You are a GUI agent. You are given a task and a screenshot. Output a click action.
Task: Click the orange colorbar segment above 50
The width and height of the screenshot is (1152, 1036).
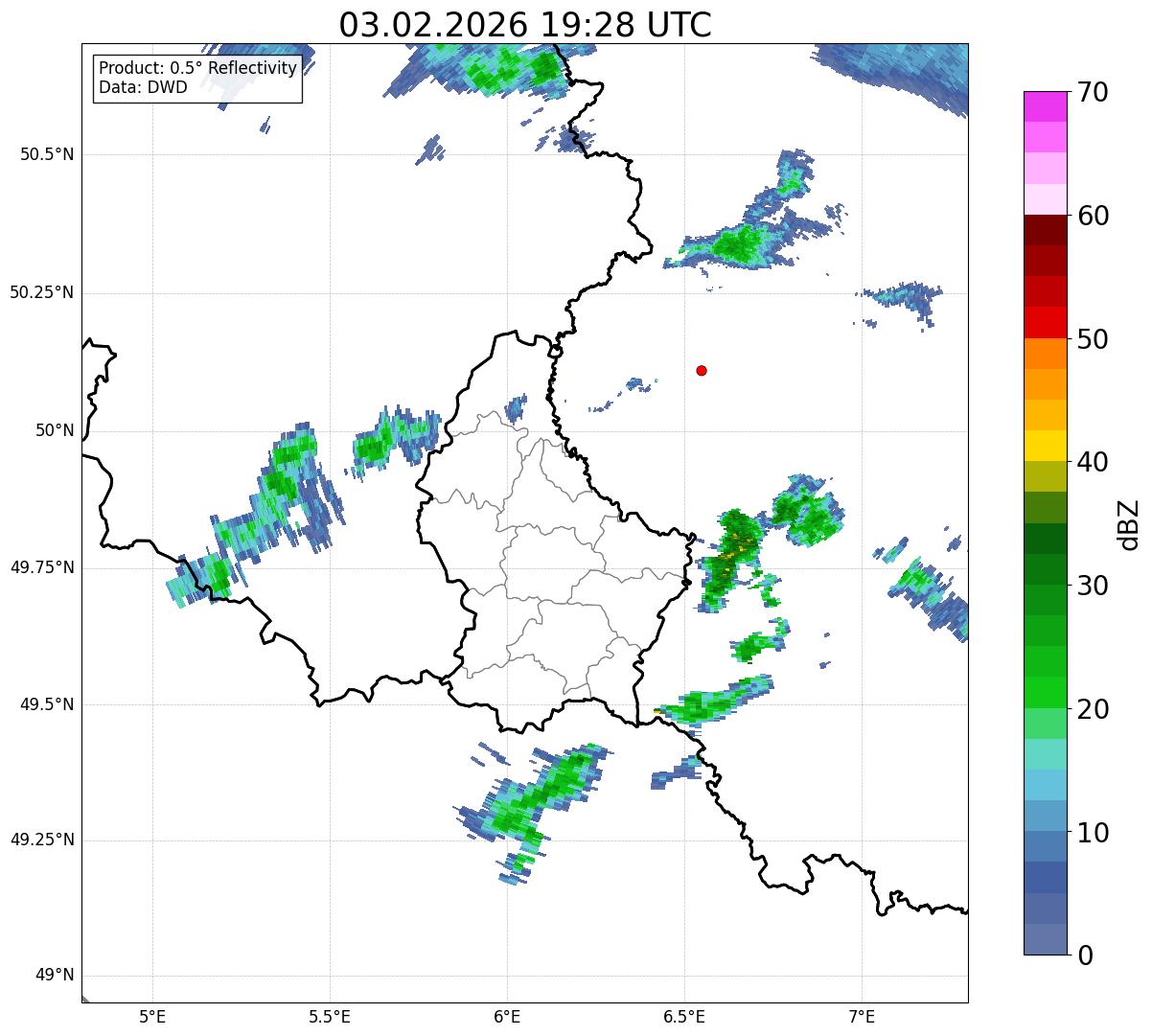[1045, 354]
